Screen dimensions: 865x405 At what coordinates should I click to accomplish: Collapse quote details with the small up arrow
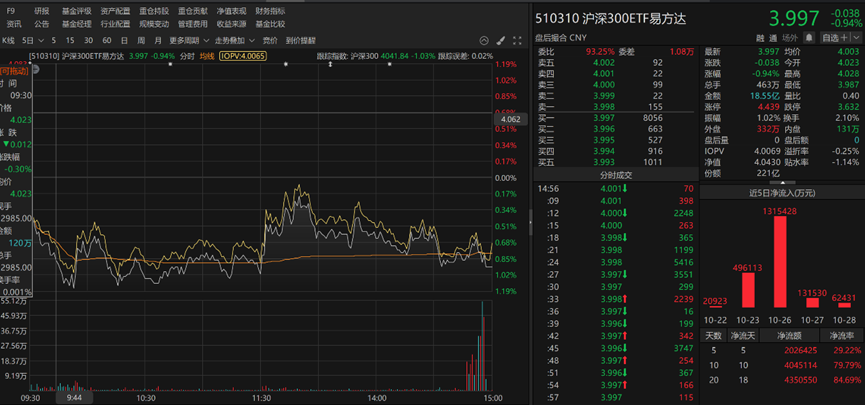(782, 182)
